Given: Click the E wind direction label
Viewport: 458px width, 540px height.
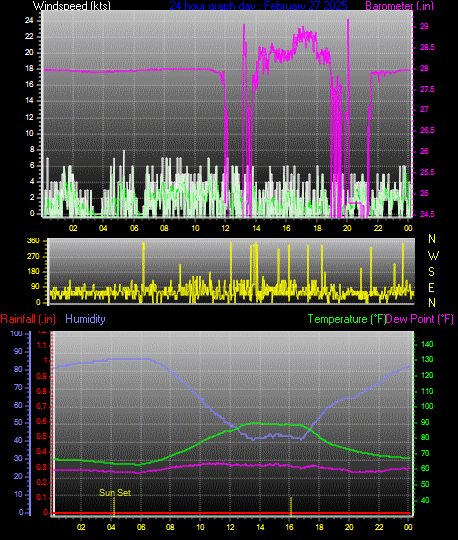Looking at the screenshot, I should 431,288.
